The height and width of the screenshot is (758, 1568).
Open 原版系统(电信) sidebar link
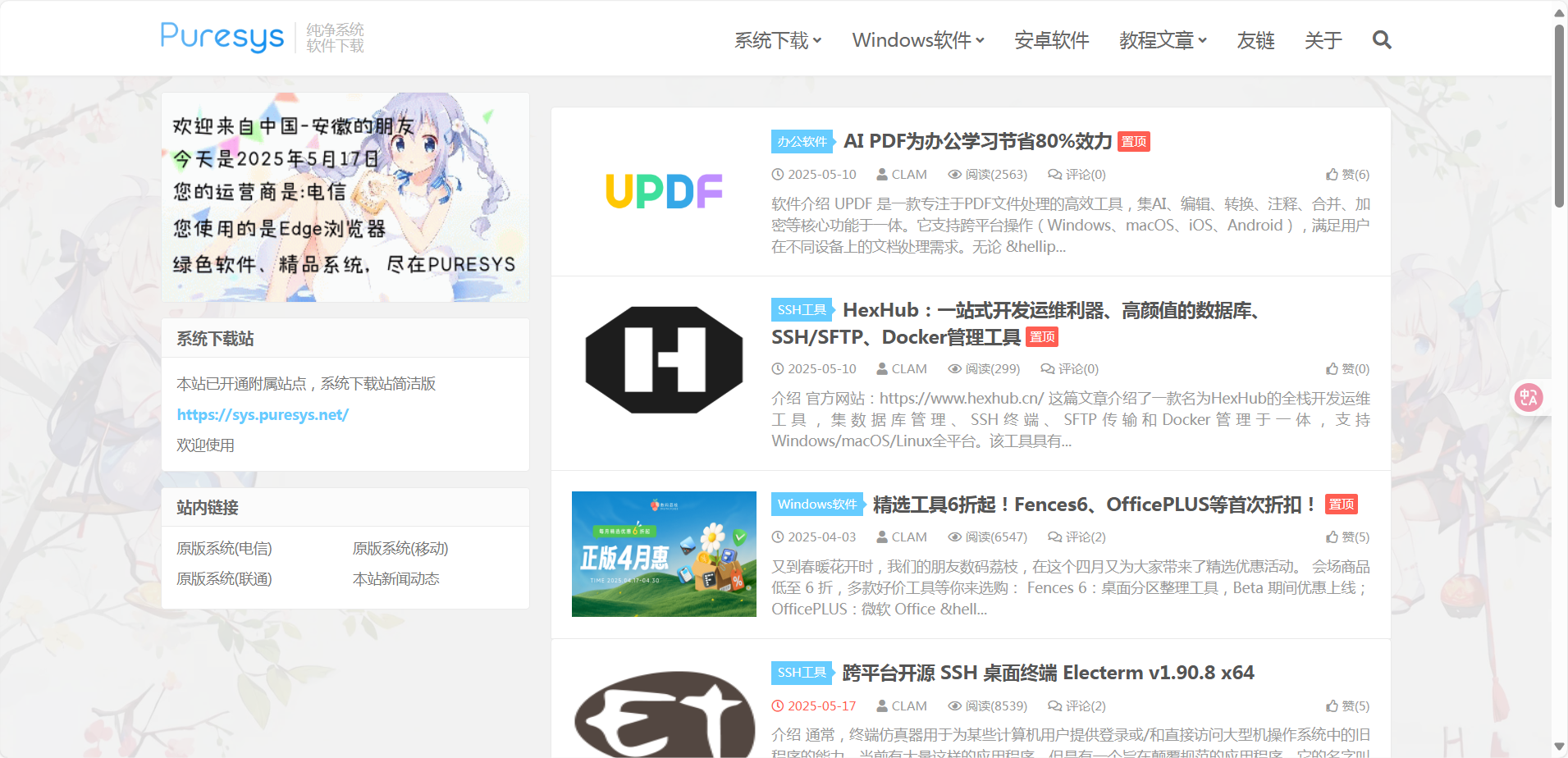(x=224, y=548)
